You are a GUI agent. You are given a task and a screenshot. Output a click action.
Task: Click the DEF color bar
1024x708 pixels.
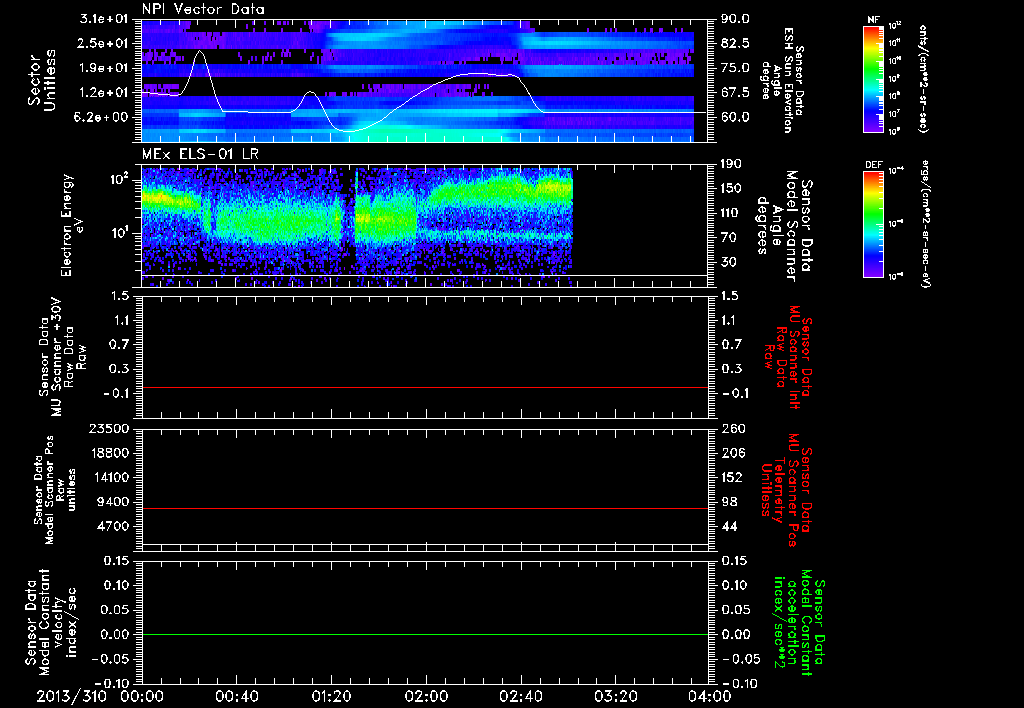click(873, 224)
